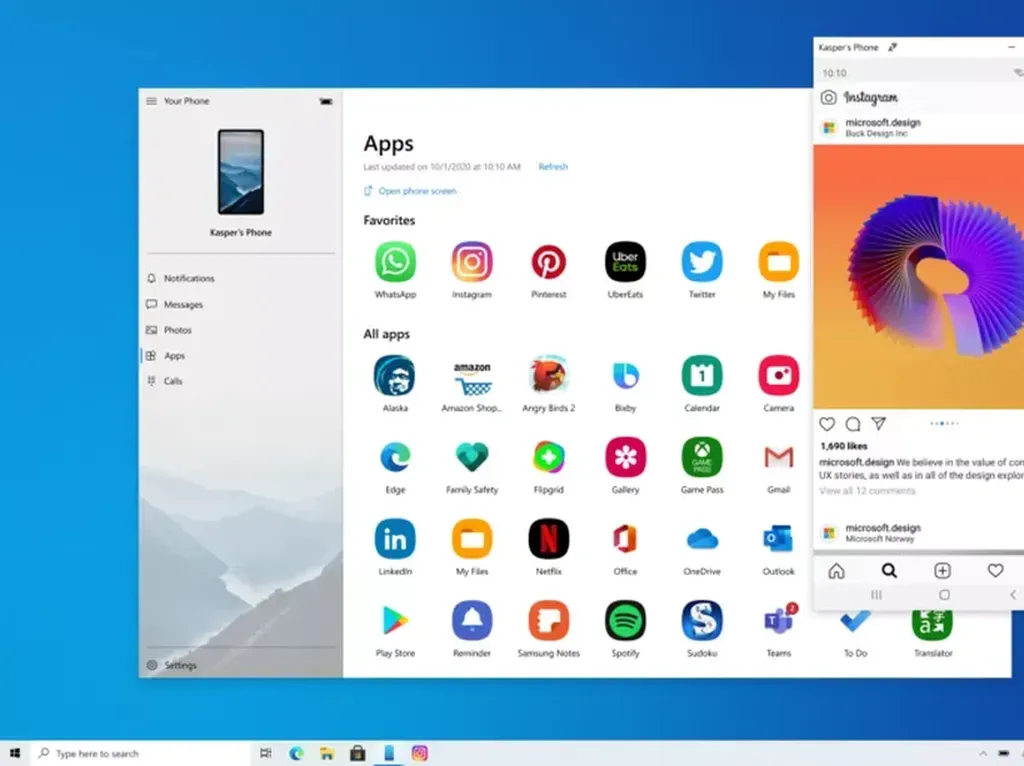The width and height of the screenshot is (1024, 766).
Task: Launch Samsung Notes
Action: coord(549,620)
